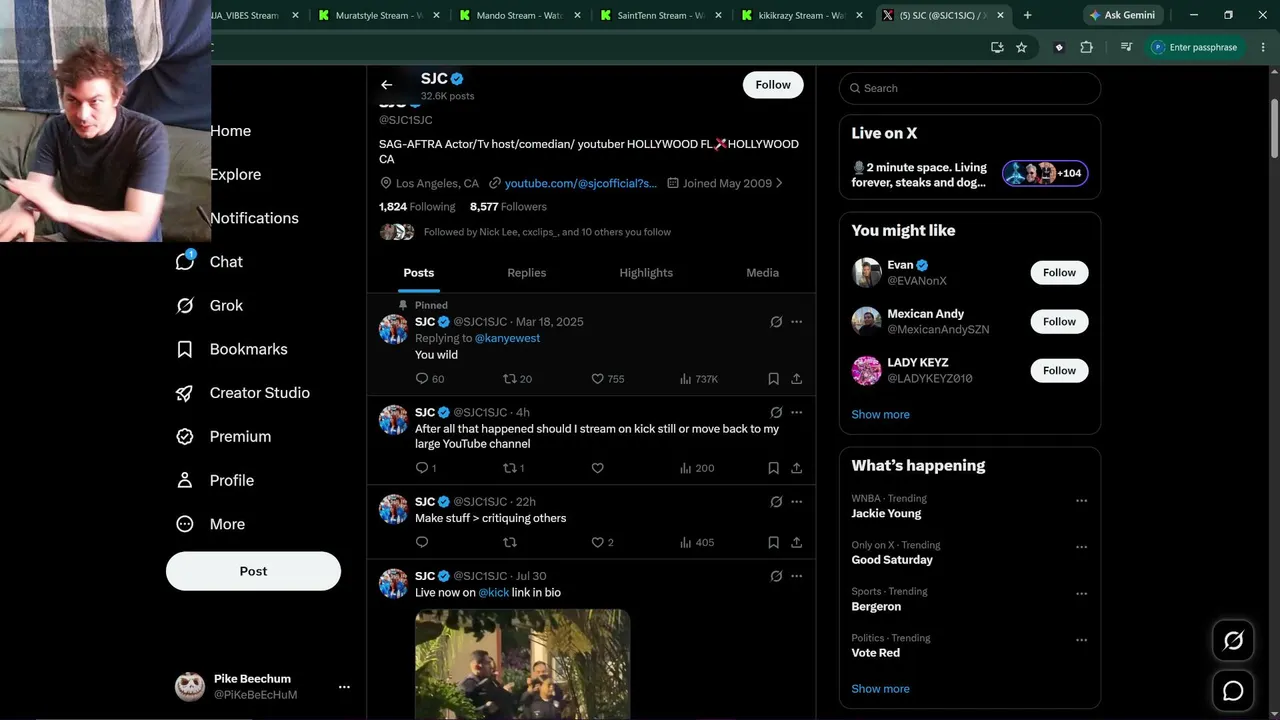The width and height of the screenshot is (1280, 720).
Task: Click the Post button
Action: point(253,571)
